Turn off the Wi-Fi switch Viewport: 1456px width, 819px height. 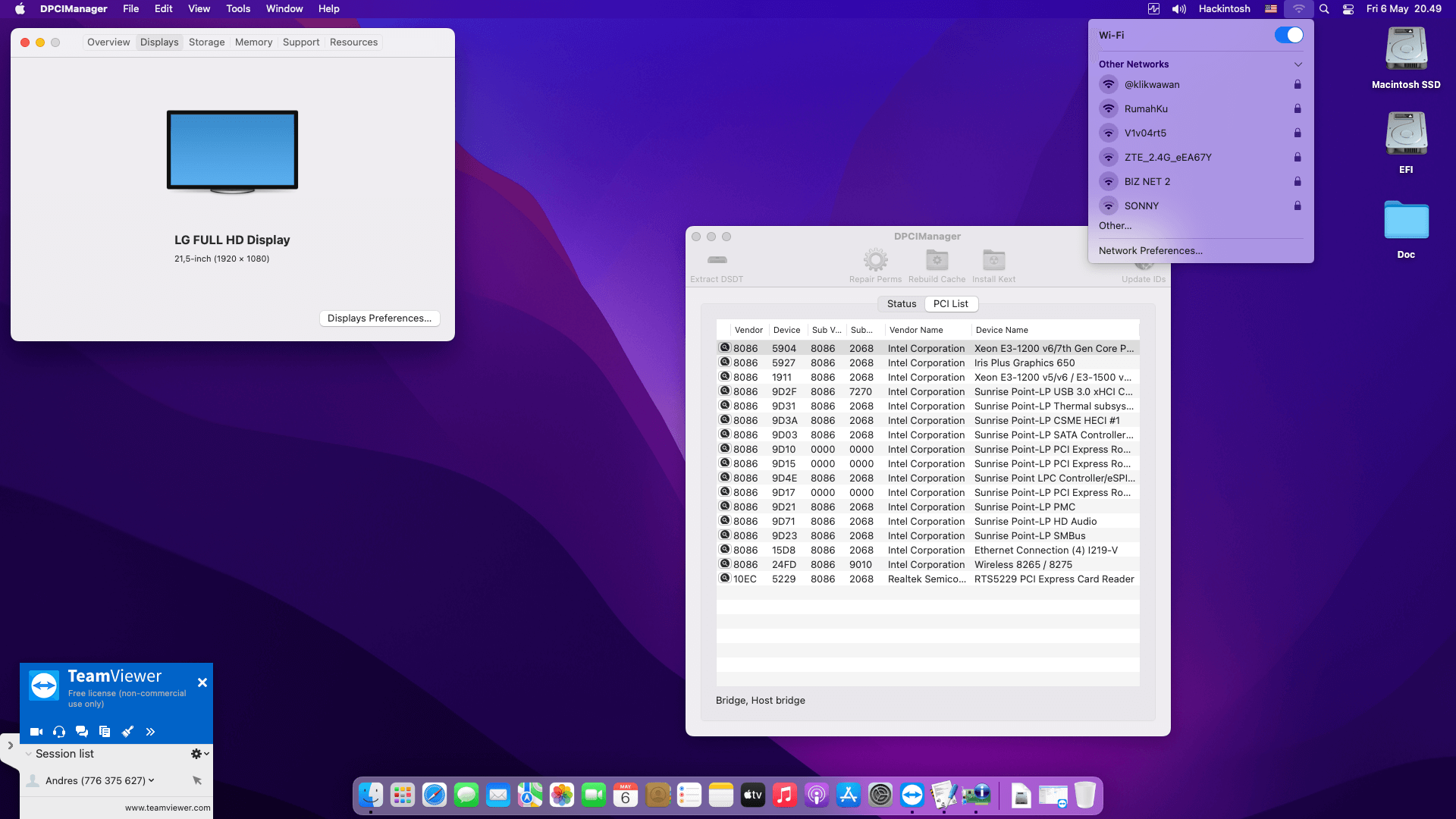click(x=1288, y=35)
